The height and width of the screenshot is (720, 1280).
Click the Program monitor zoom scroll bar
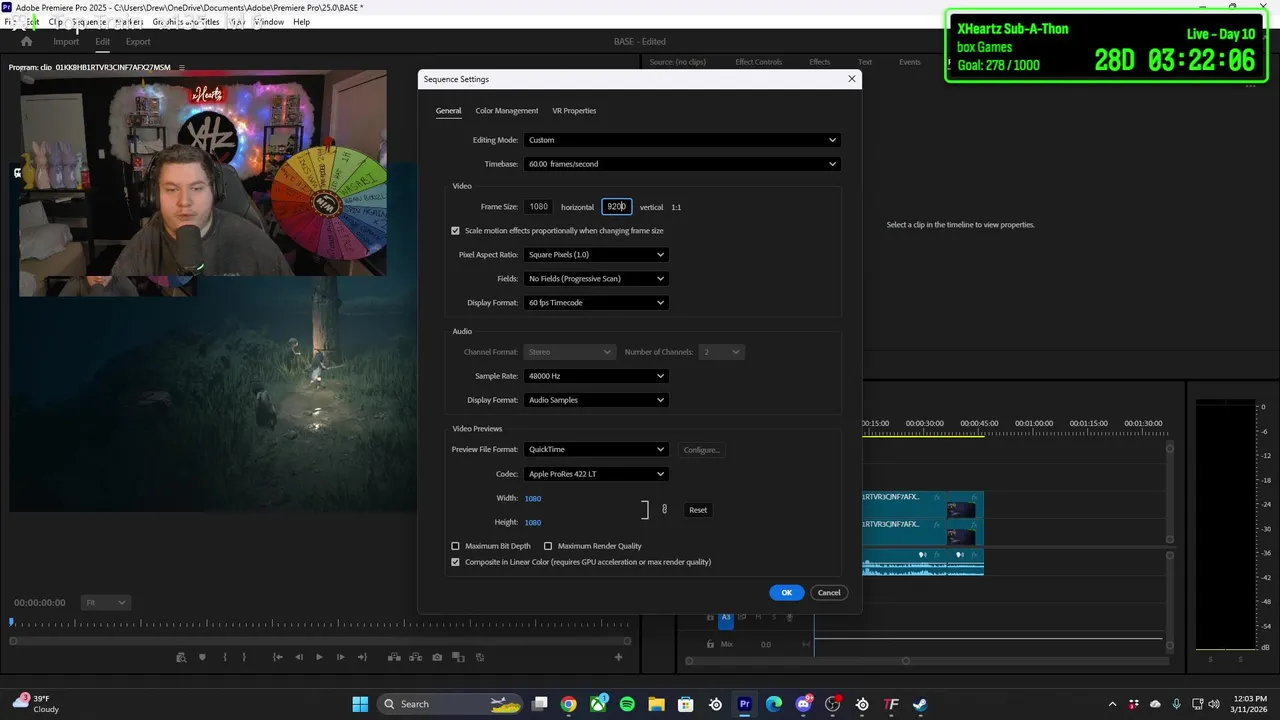pyautogui.click(x=320, y=641)
